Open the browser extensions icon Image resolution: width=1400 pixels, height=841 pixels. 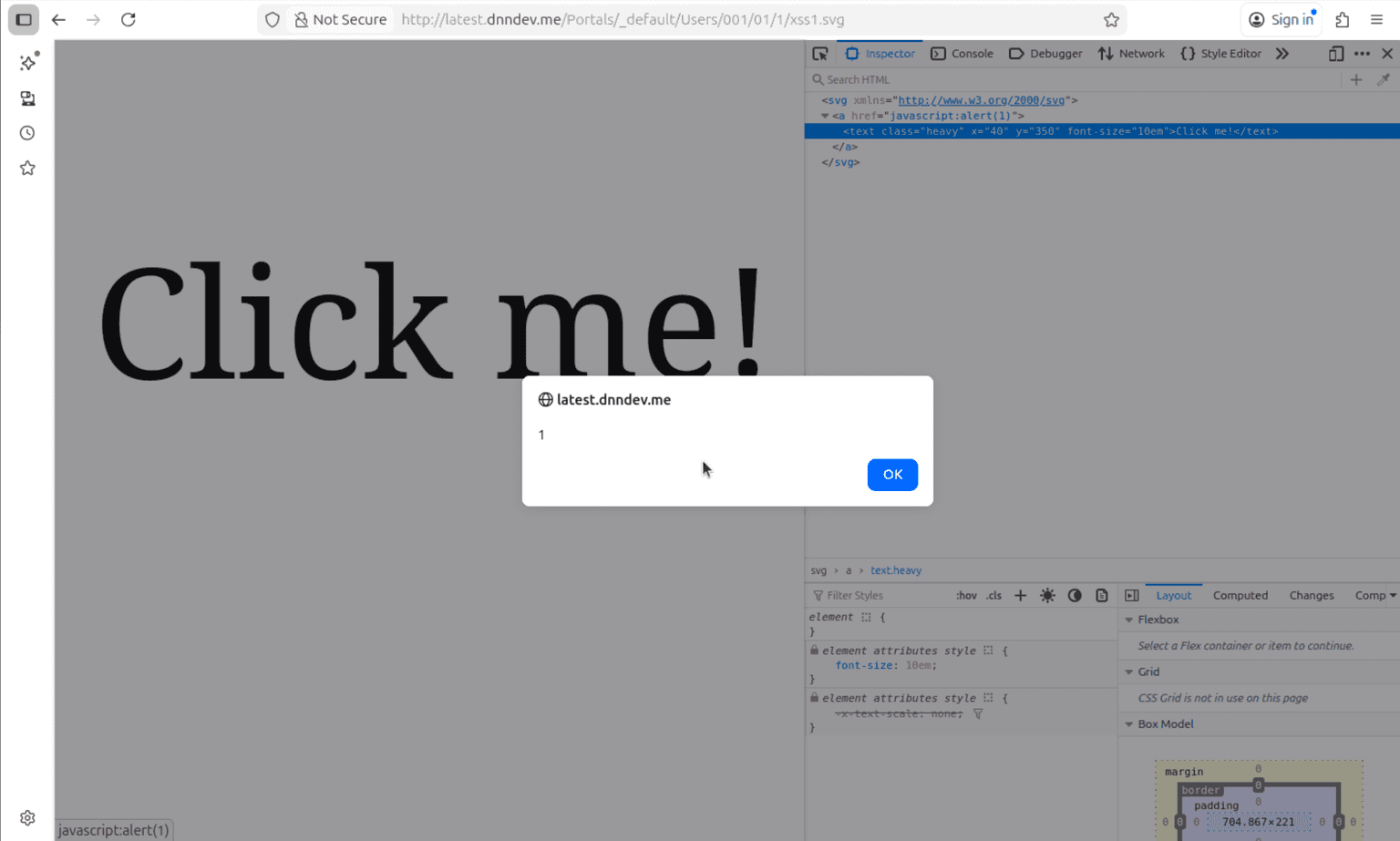(1343, 20)
